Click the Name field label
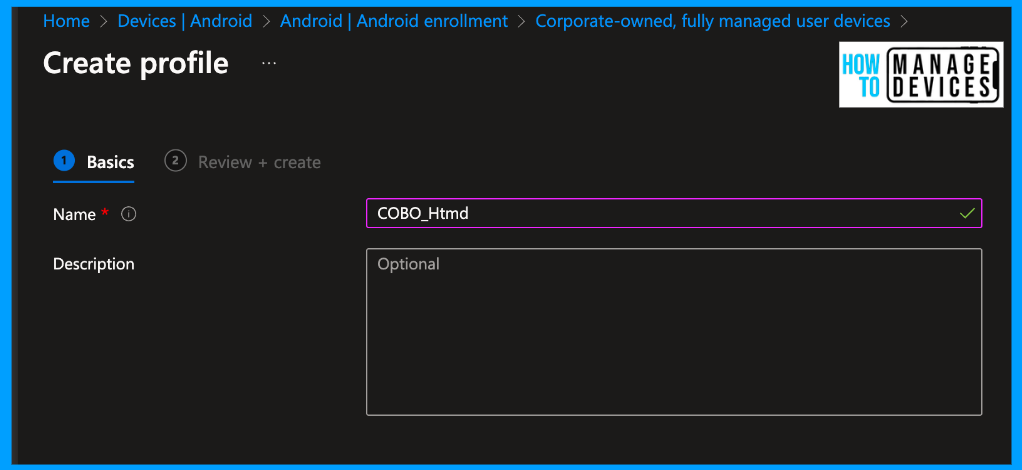This screenshot has height=470, width=1022. click(x=74, y=214)
